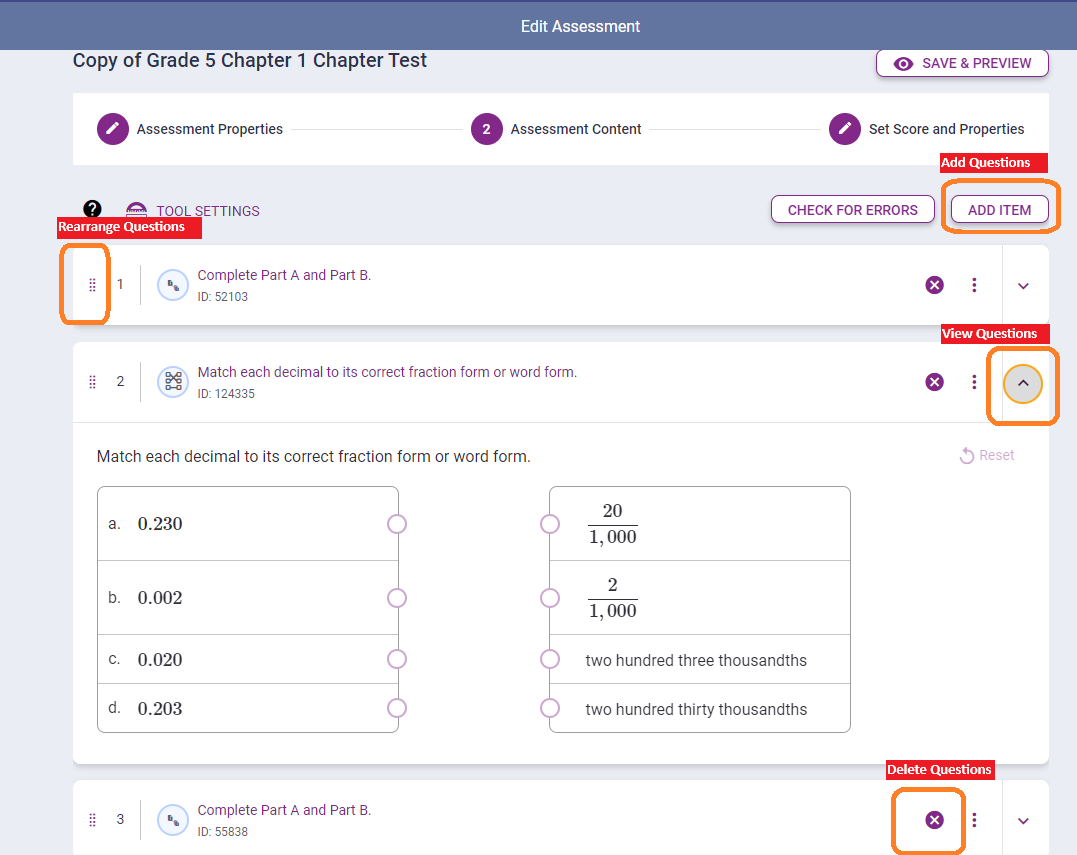Expand question 1 with the chevron

1023,286
